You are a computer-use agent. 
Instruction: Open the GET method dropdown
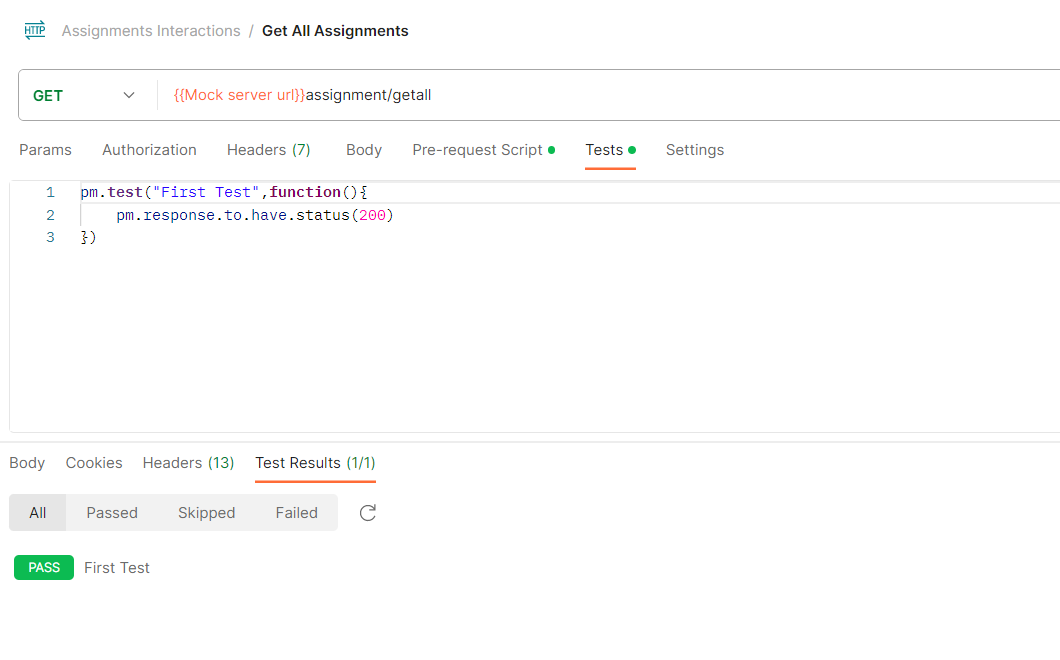click(x=85, y=96)
